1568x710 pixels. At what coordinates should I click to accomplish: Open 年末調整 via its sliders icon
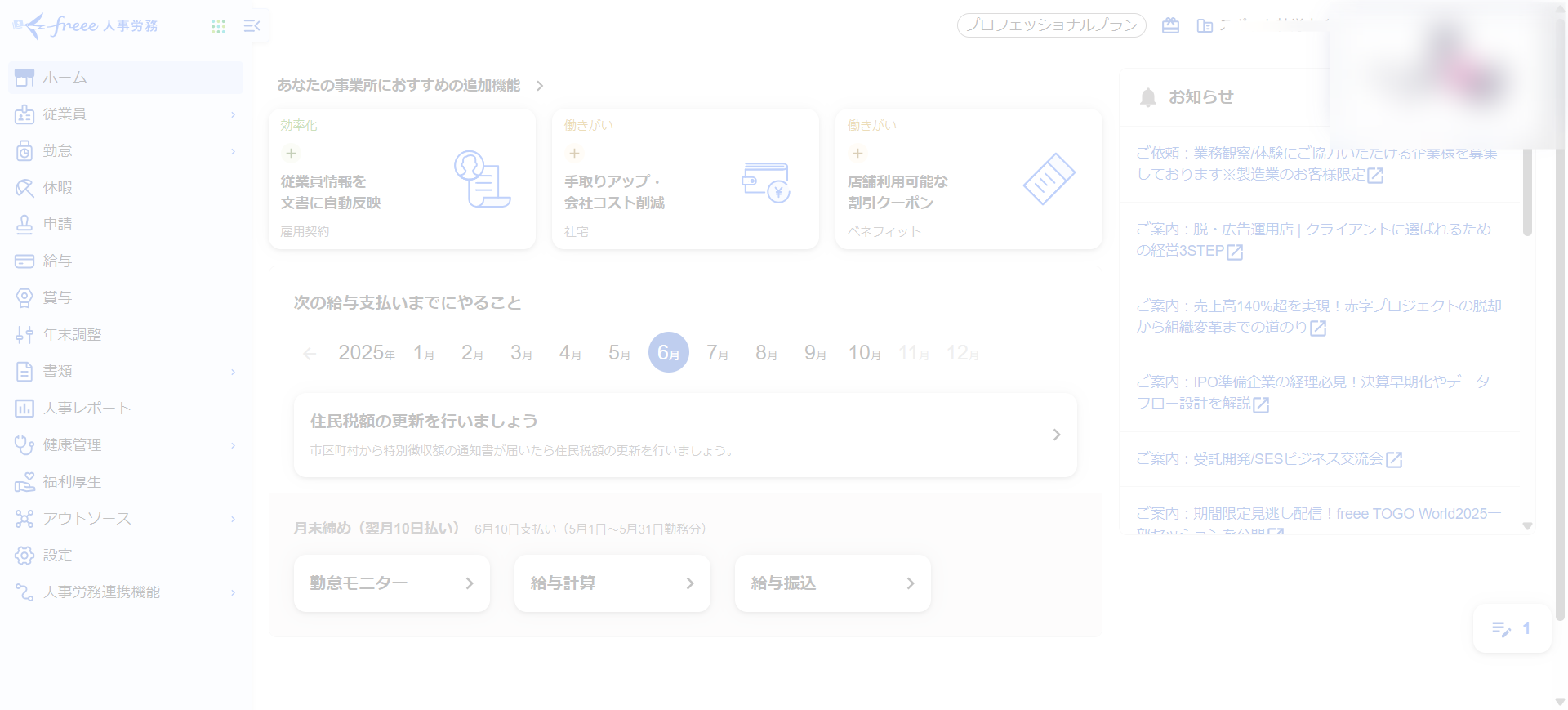(24, 335)
